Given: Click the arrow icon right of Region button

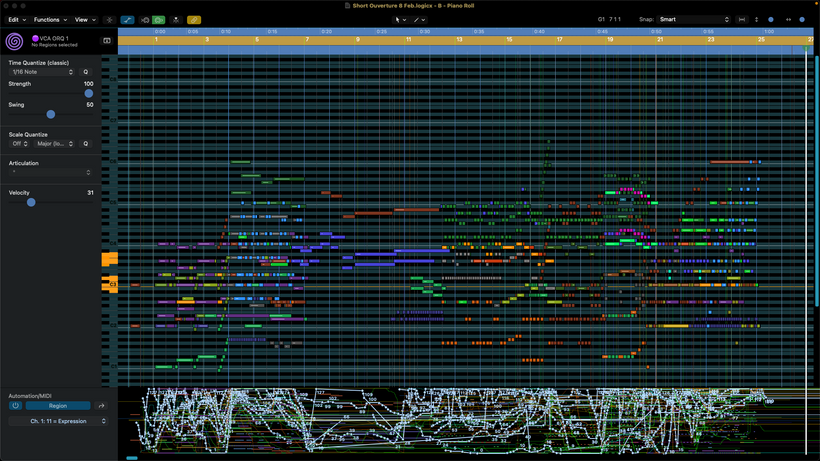Looking at the screenshot, I should point(101,406).
